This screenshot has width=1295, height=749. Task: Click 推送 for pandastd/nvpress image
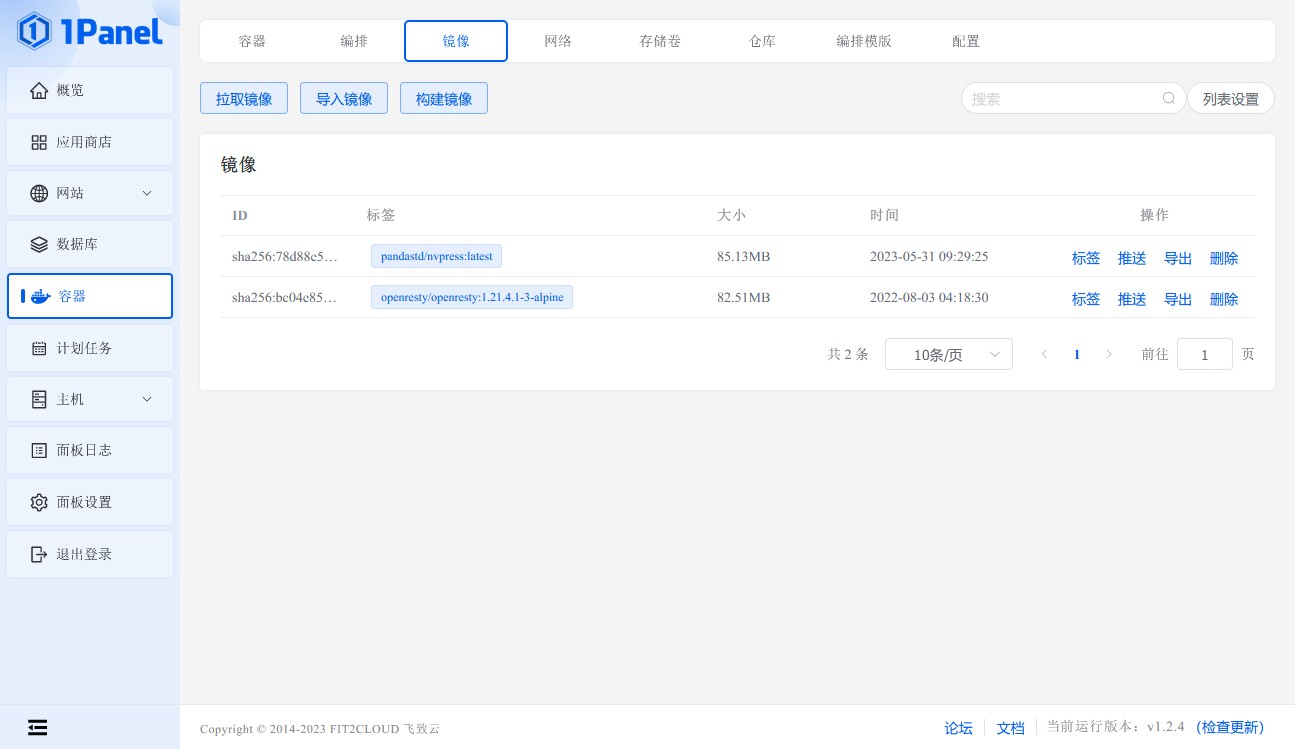[1132, 258]
